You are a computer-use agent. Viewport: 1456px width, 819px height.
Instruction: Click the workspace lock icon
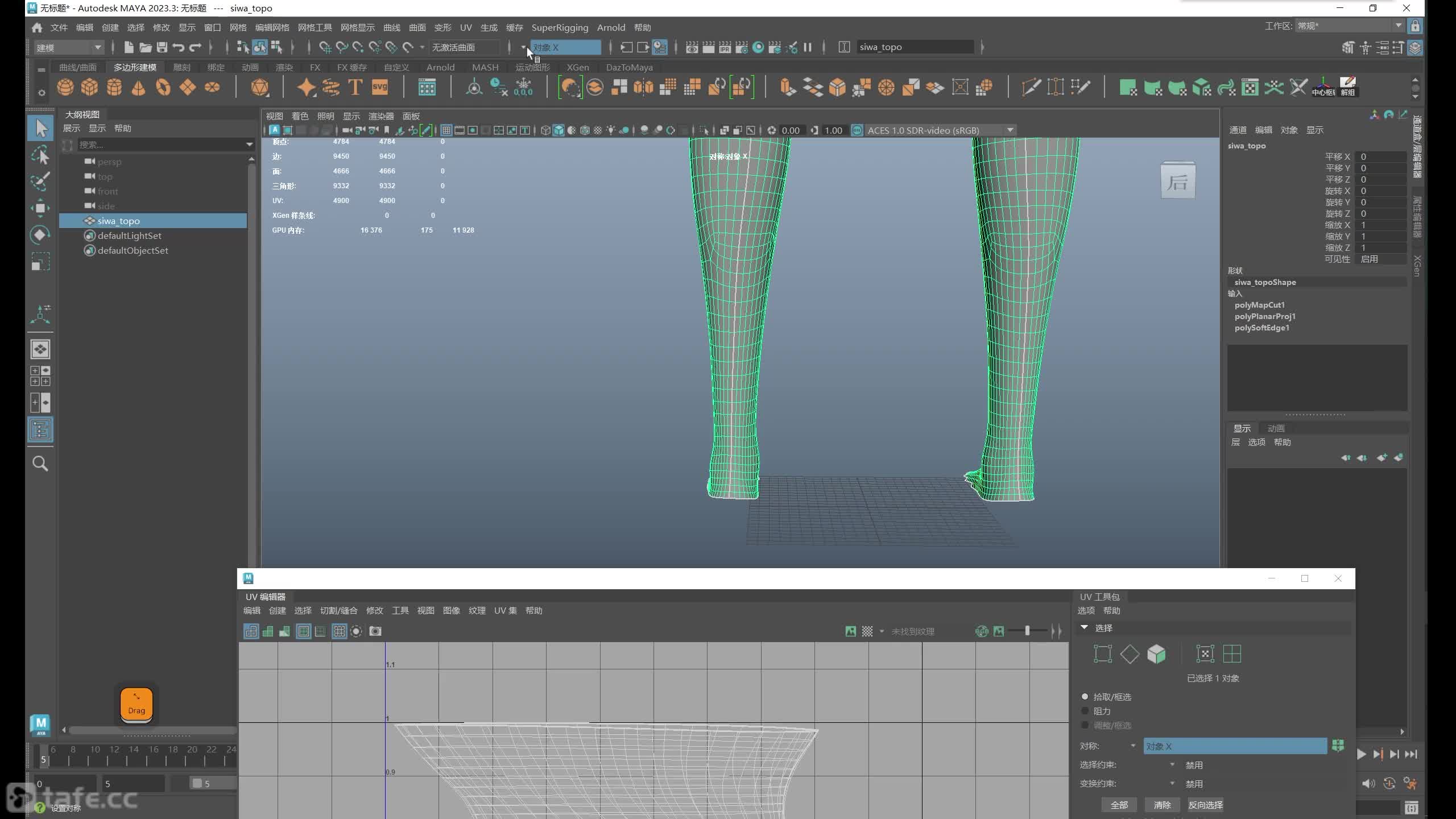point(1415,26)
